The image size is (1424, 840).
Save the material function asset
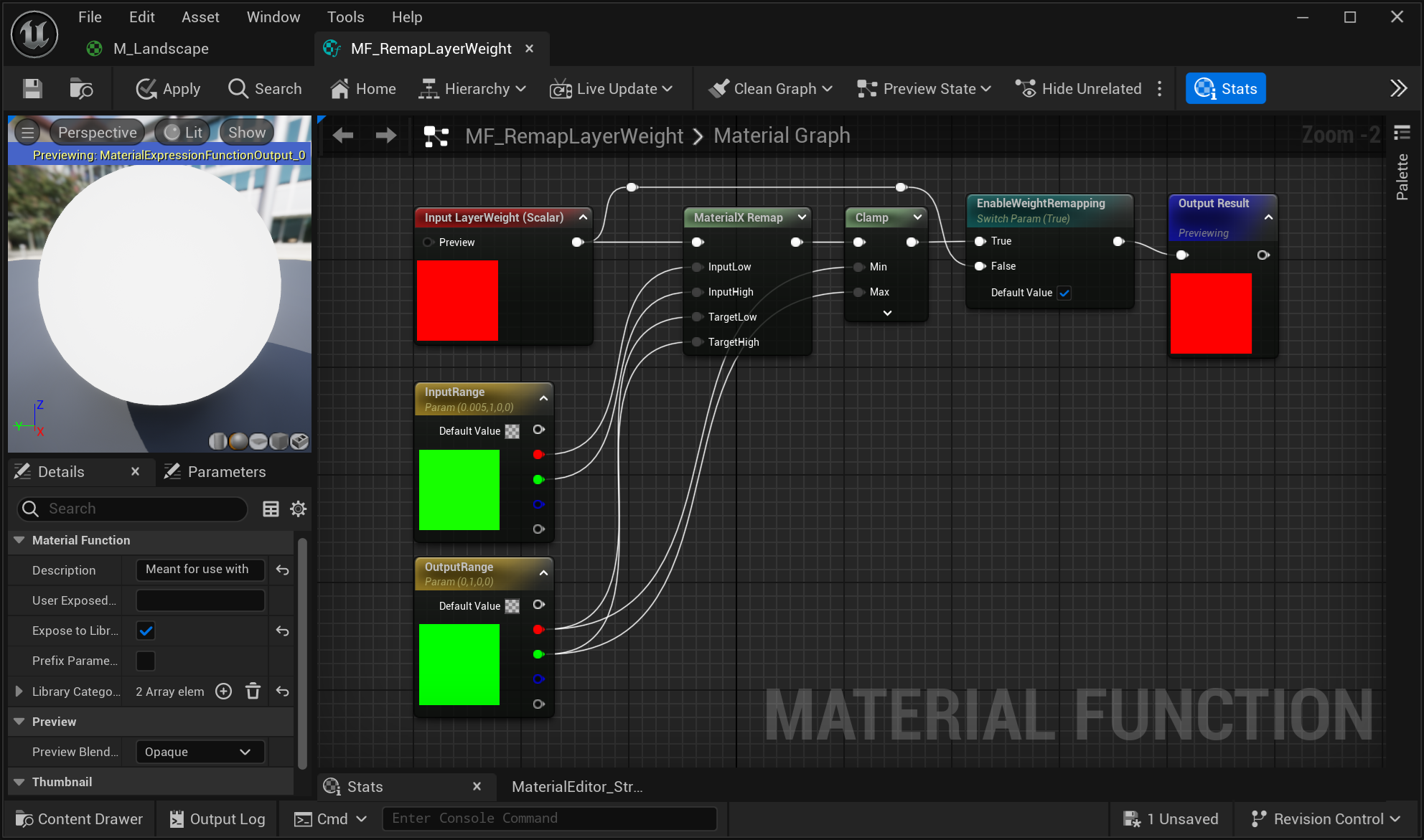pos(32,88)
